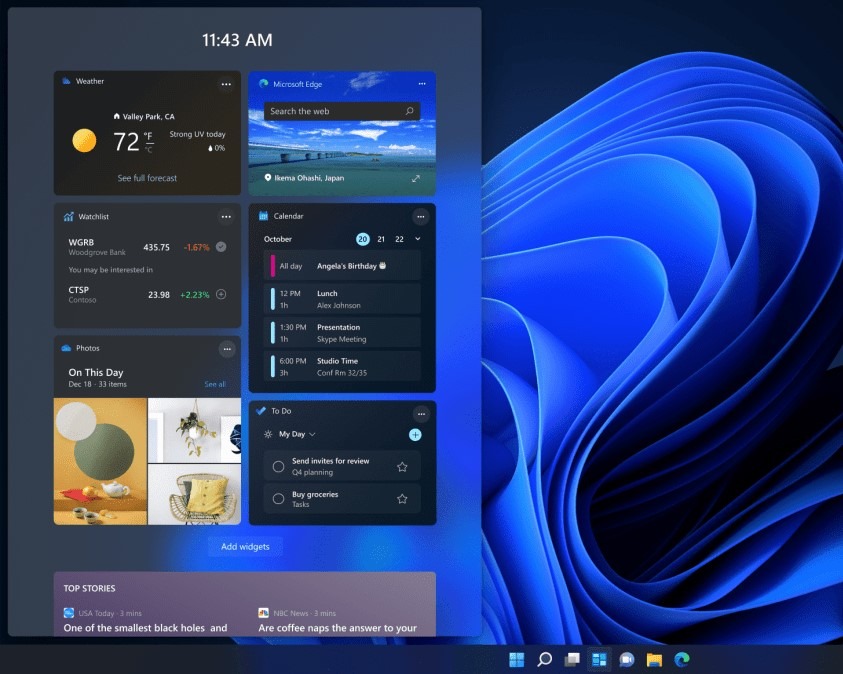843x674 pixels.
Task: Open Photos widget more options
Action: [227, 349]
